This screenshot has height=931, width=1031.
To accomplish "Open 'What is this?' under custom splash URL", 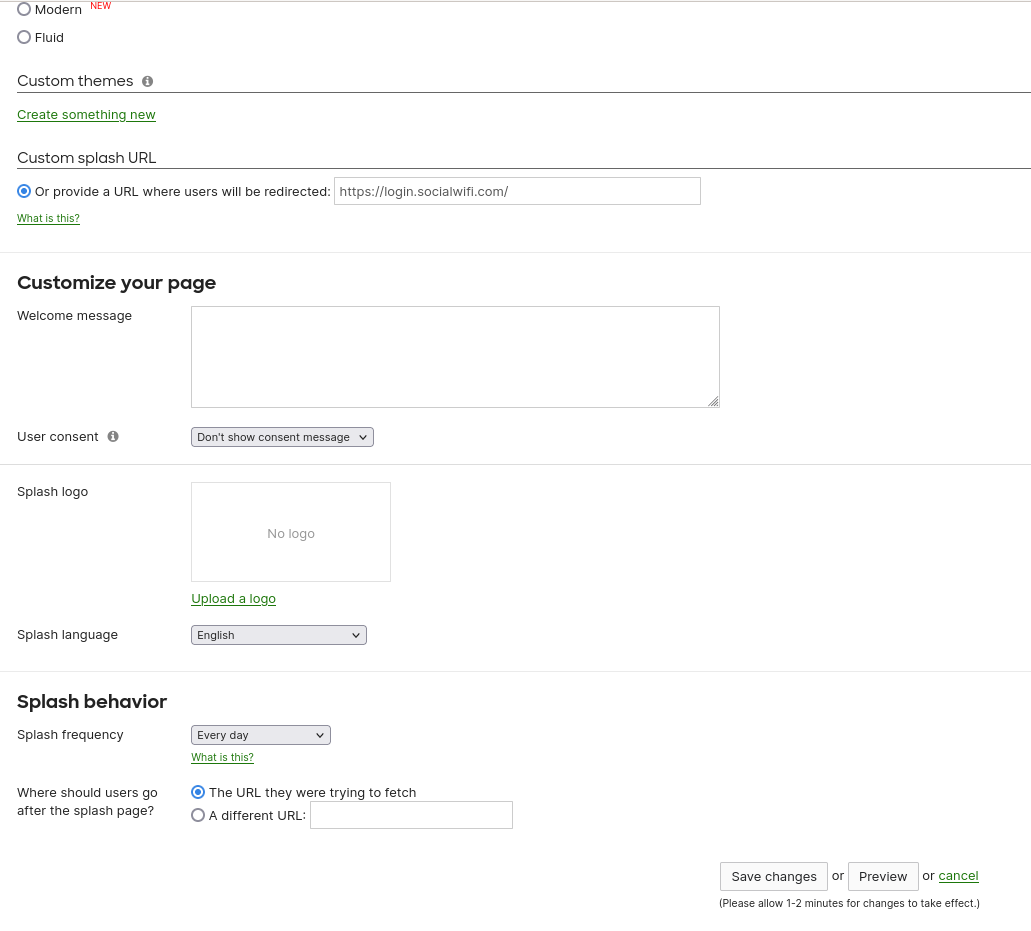I will pyautogui.click(x=48, y=218).
